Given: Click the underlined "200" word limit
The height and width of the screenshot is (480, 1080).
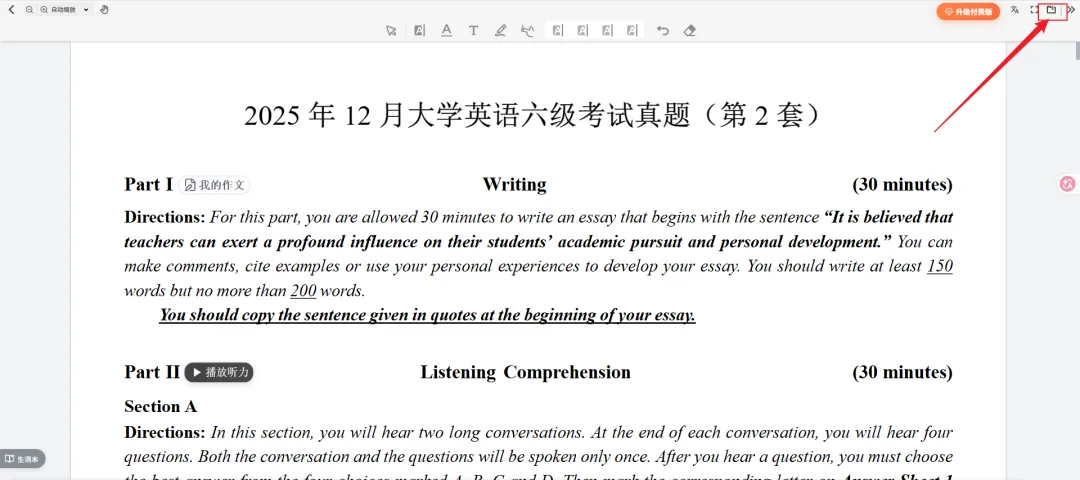Looking at the screenshot, I should click(x=303, y=291).
